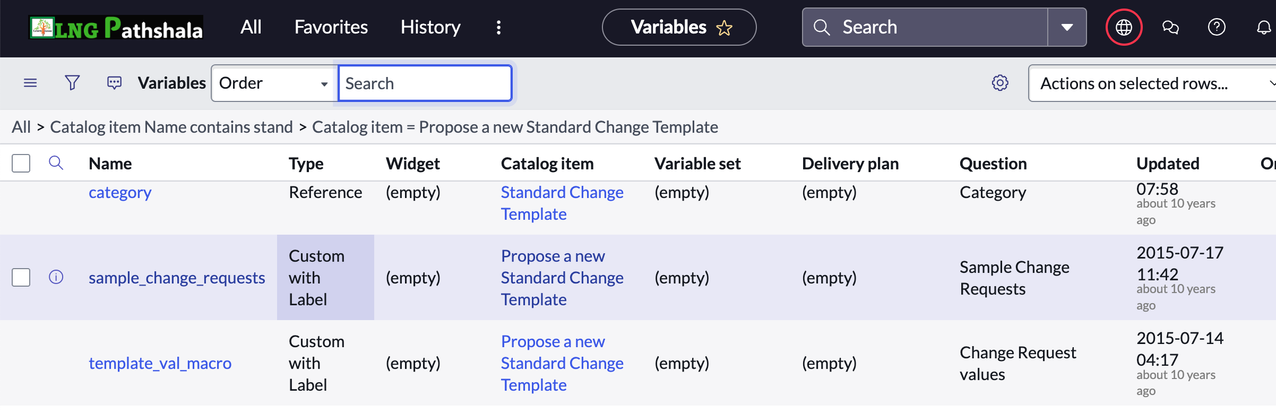This screenshot has height=412, width=1276.
Task: Open Actions on selected rows dropdown
Action: coord(1152,83)
